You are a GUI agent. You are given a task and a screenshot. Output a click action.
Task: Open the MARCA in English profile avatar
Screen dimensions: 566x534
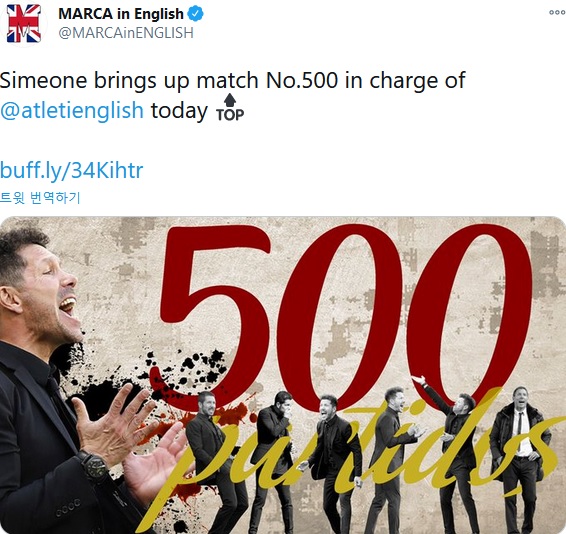[x=24, y=24]
